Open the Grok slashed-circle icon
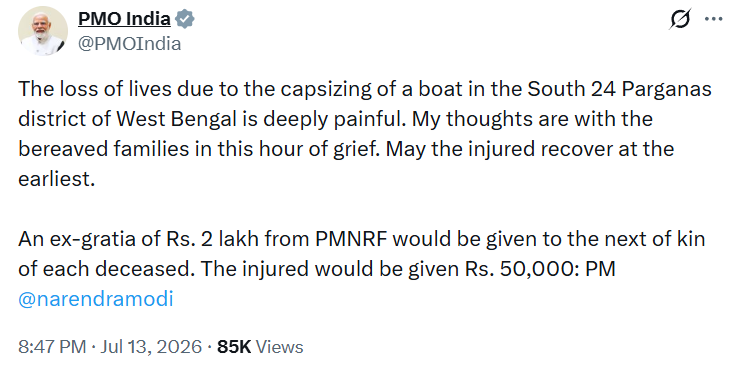The image size is (742, 371). coord(680,19)
